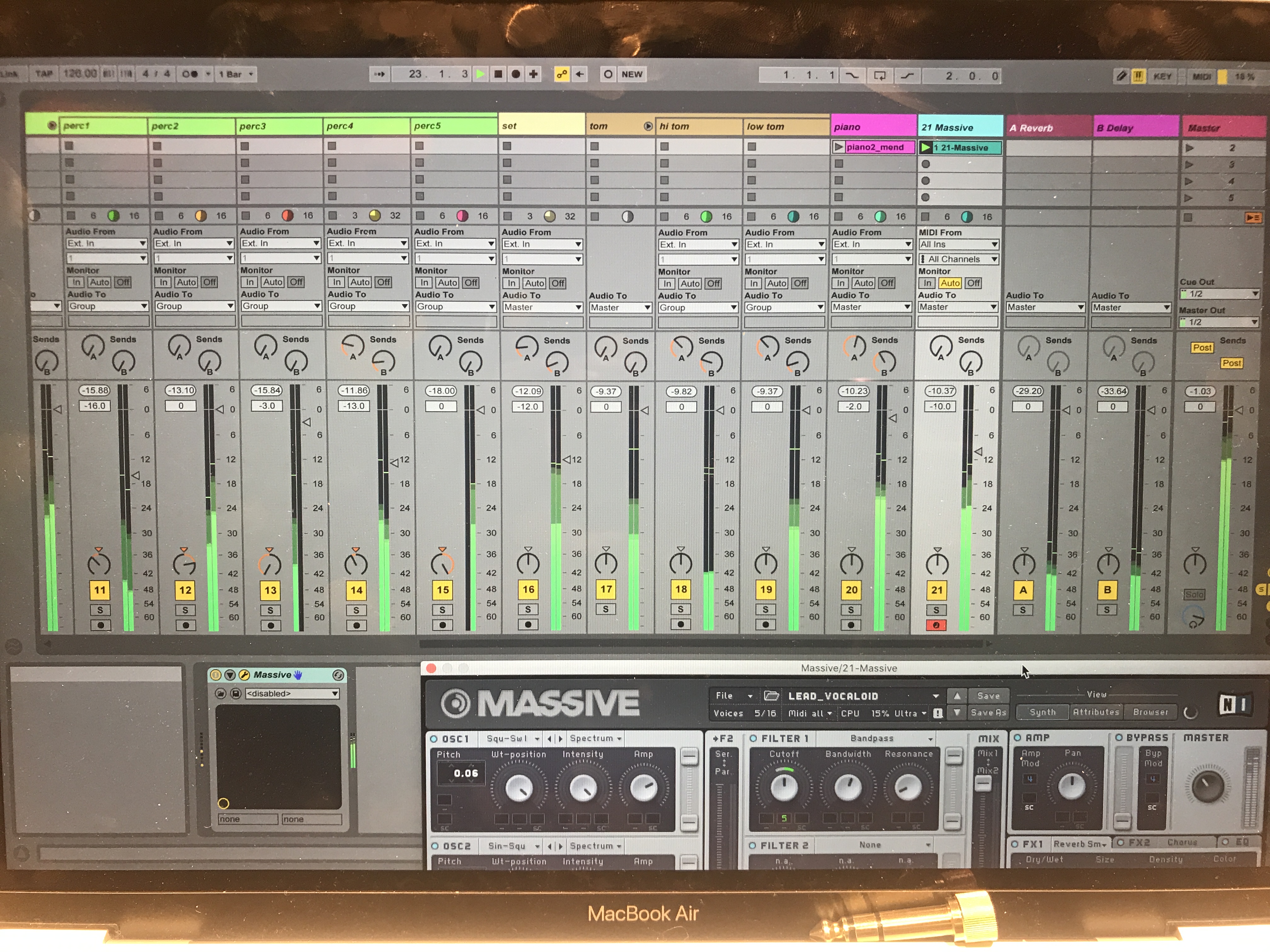This screenshot has width=1270, height=952.
Task: Click the NEW button in transport
Action: point(632,74)
